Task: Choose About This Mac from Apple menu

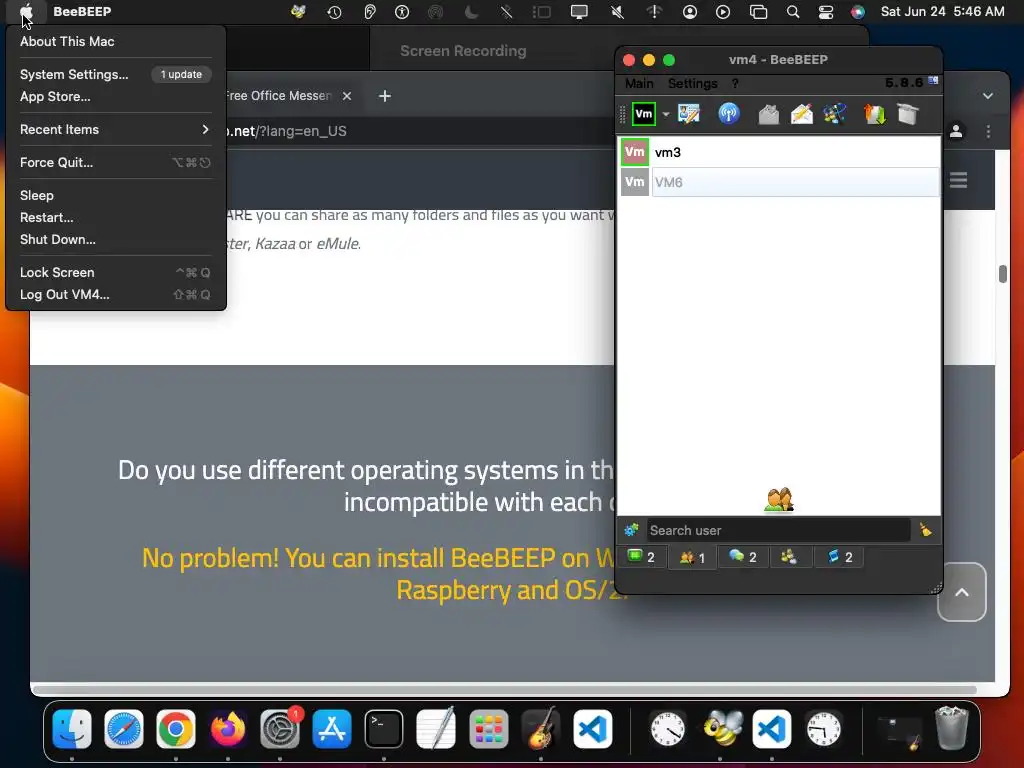Action: point(116,41)
